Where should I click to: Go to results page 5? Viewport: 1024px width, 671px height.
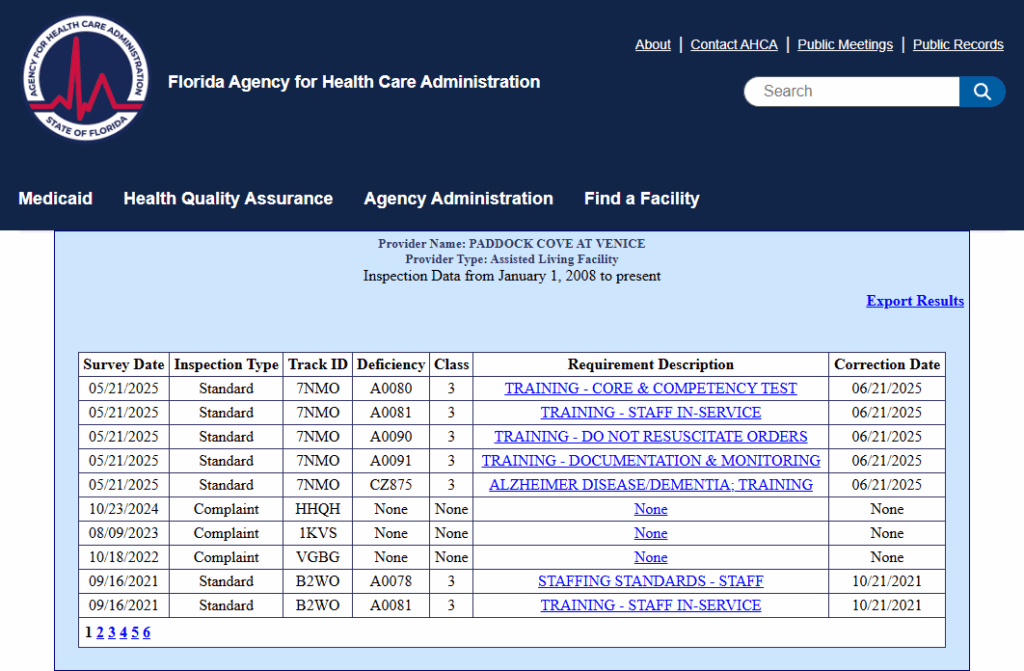[135, 632]
